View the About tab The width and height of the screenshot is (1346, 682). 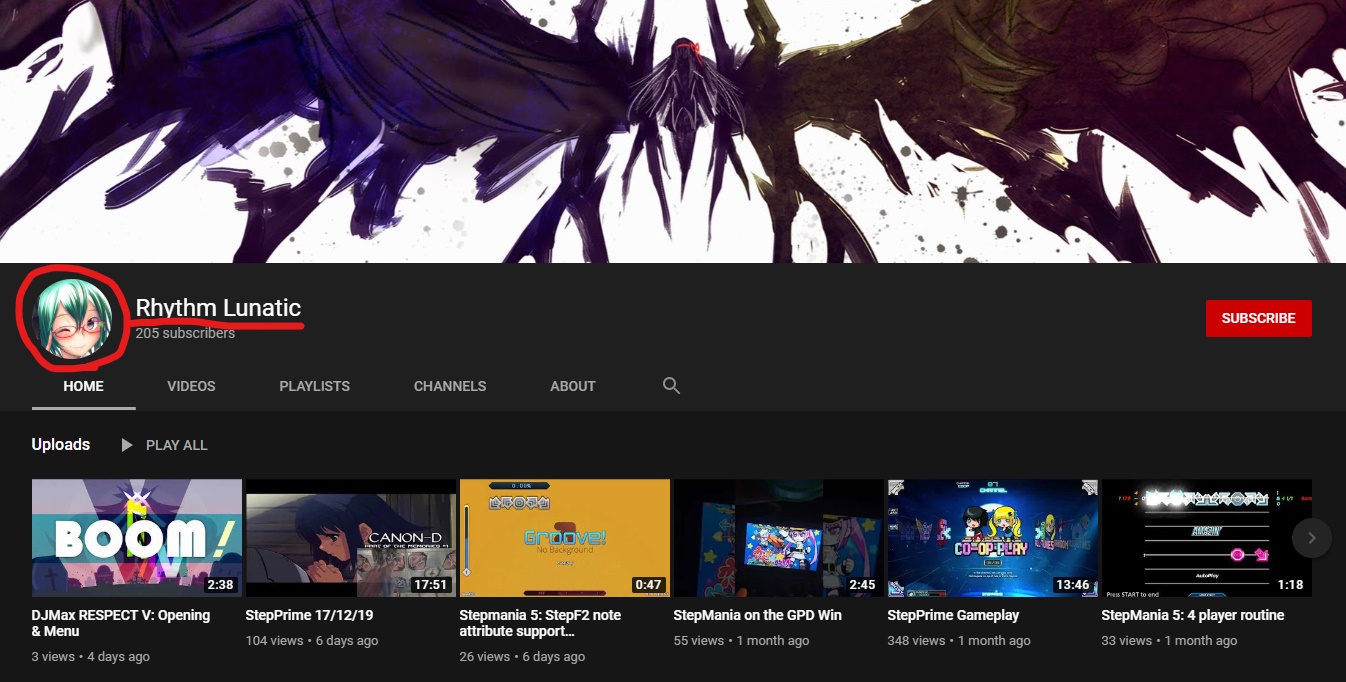pyautogui.click(x=573, y=386)
